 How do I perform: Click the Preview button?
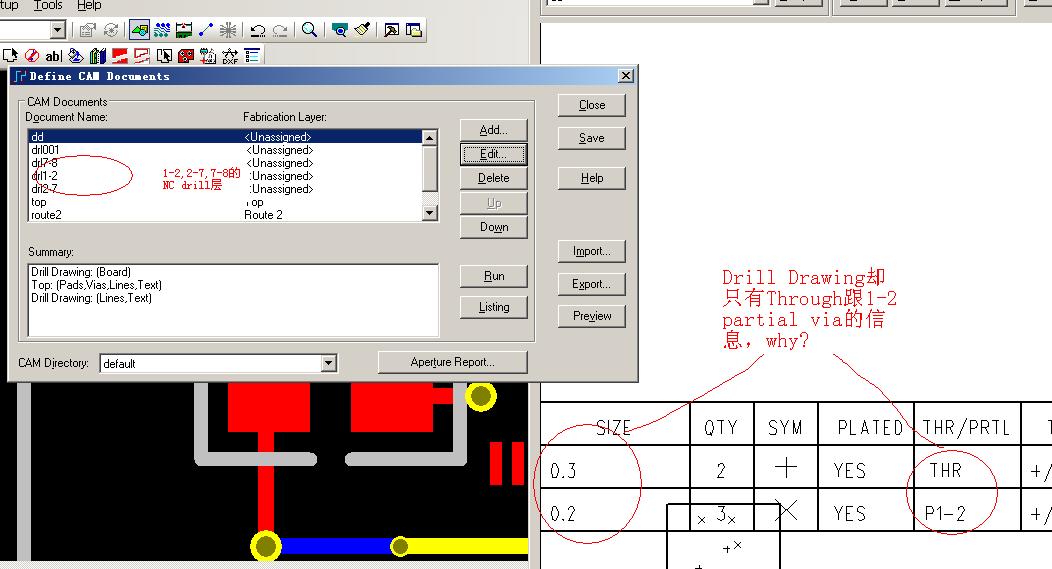pos(592,316)
